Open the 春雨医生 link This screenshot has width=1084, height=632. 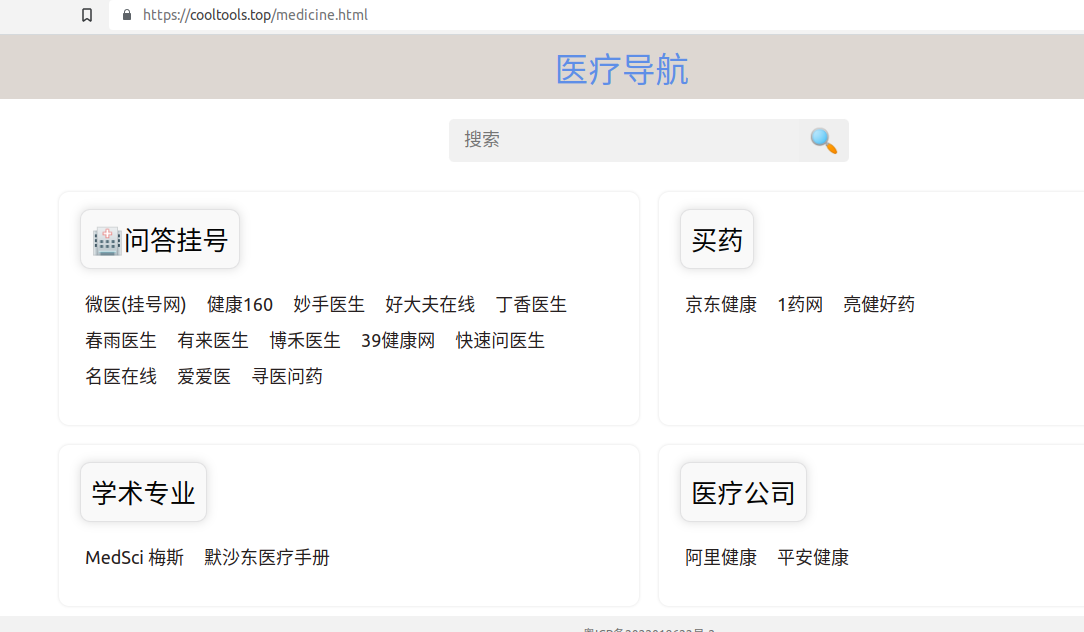click(x=121, y=340)
